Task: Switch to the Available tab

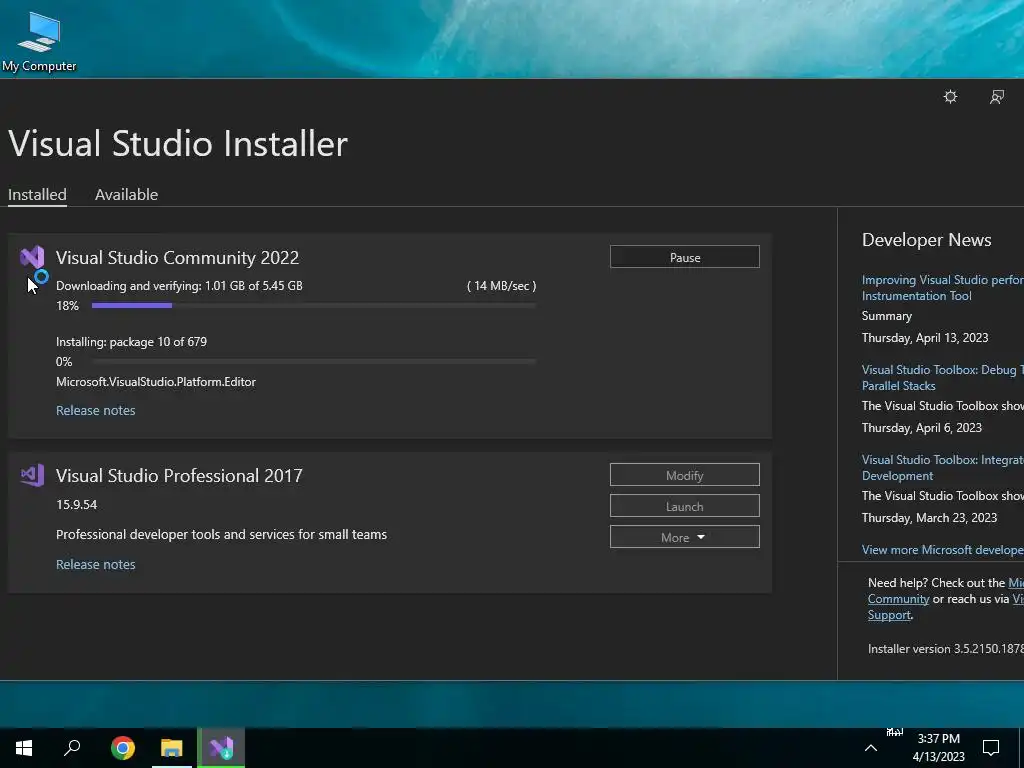Action: [x=126, y=195]
